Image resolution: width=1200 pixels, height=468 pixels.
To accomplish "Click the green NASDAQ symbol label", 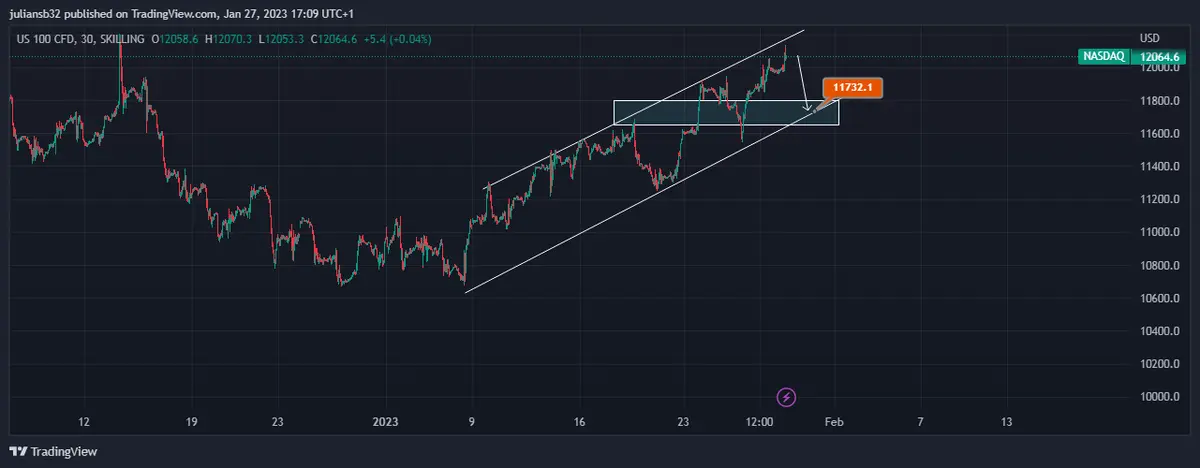I will (x=1106, y=57).
